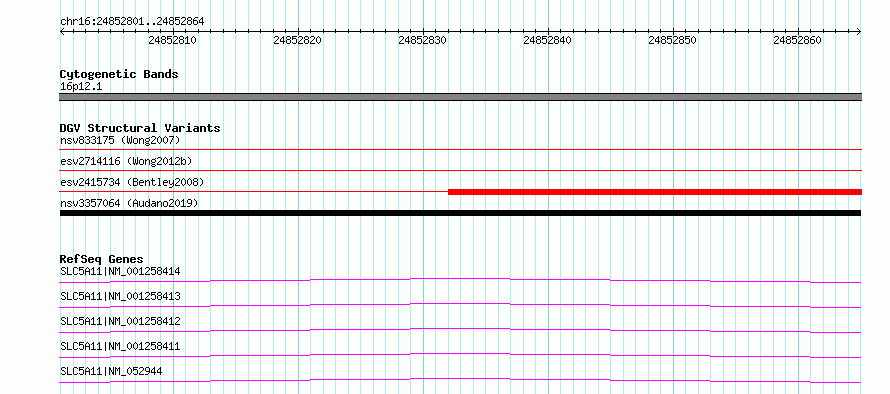Click magenta gene line for NM_001258414

pyautogui.click(x=460, y=280)
